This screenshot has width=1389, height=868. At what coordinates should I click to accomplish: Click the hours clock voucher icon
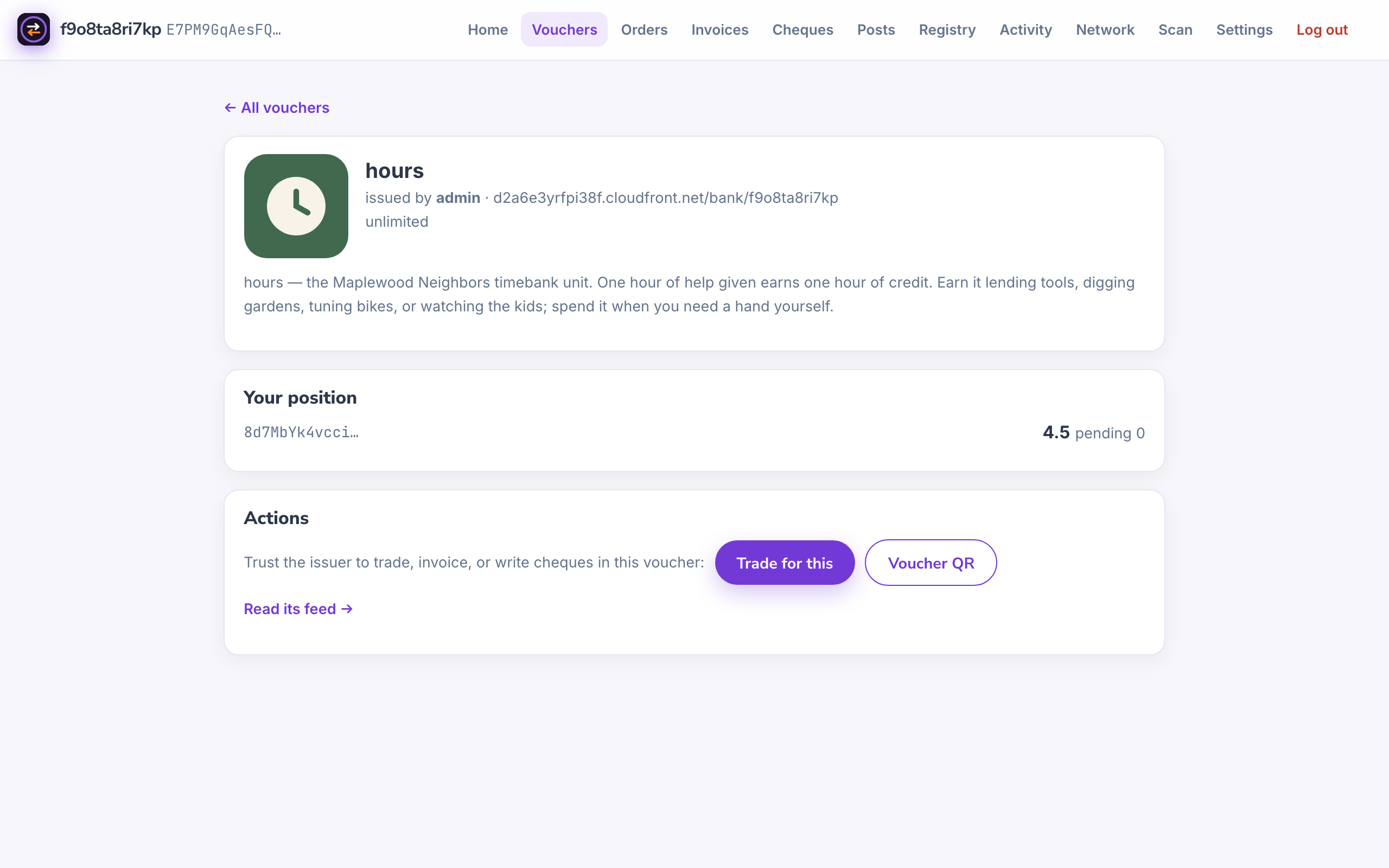pyautogui.click(x=296, y=206)
